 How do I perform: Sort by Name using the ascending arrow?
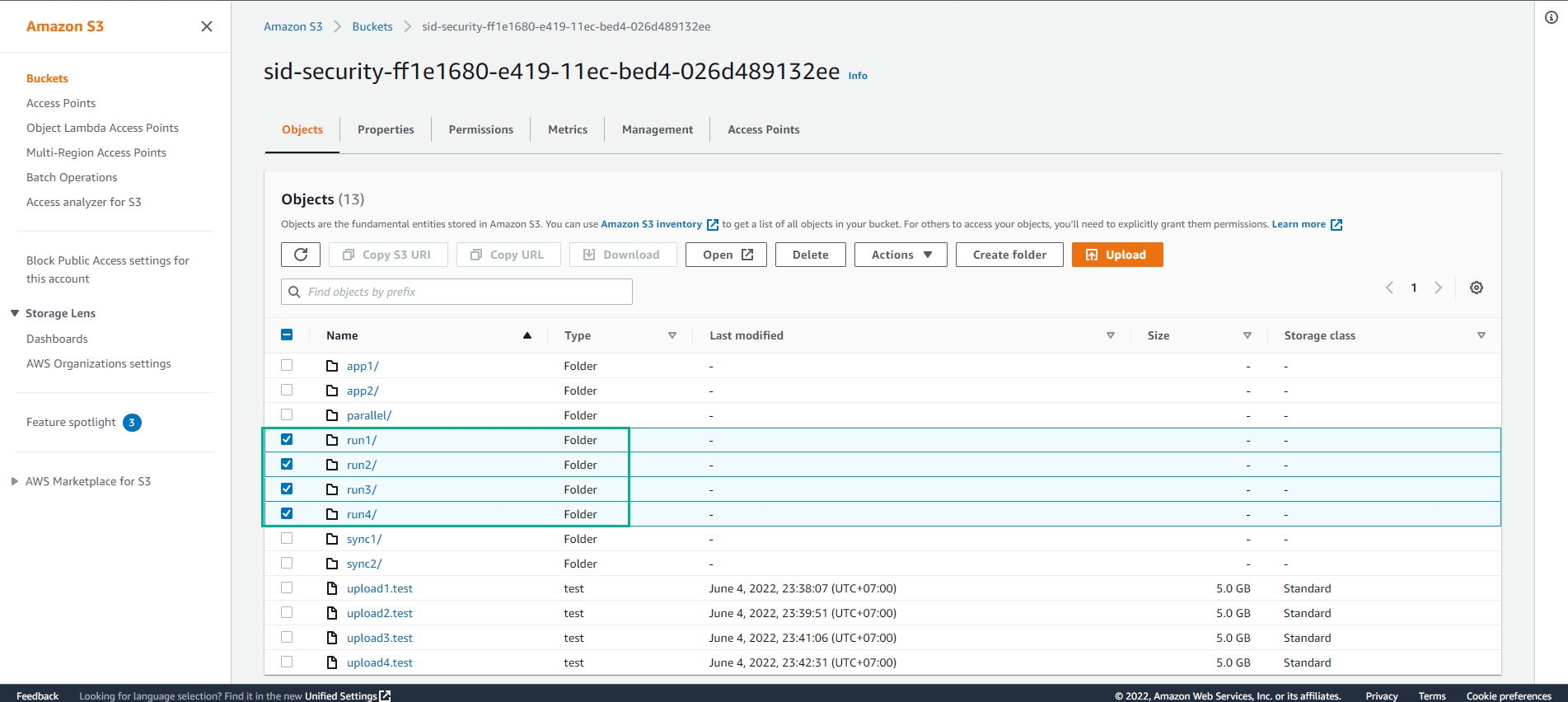tap(527, 335)
